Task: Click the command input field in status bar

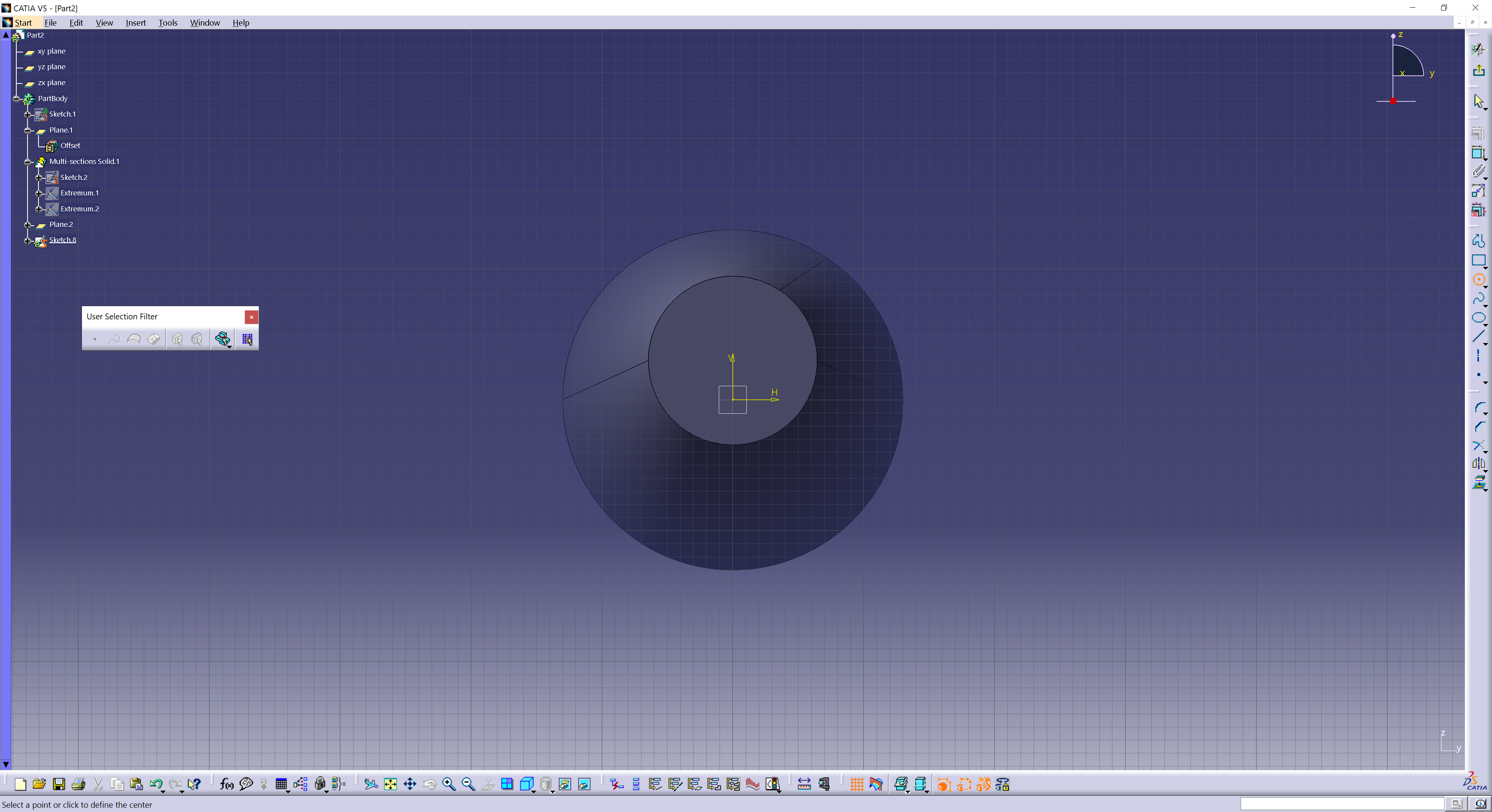Action: (1341, 803)
